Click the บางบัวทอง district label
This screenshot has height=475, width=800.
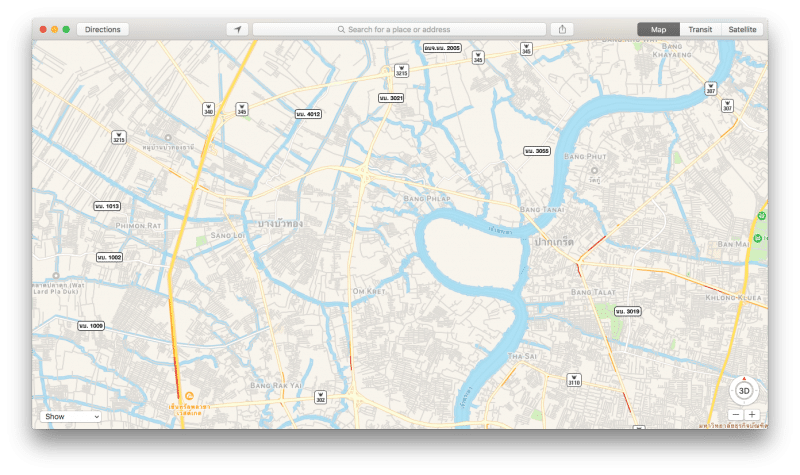[x=280, y=223]
